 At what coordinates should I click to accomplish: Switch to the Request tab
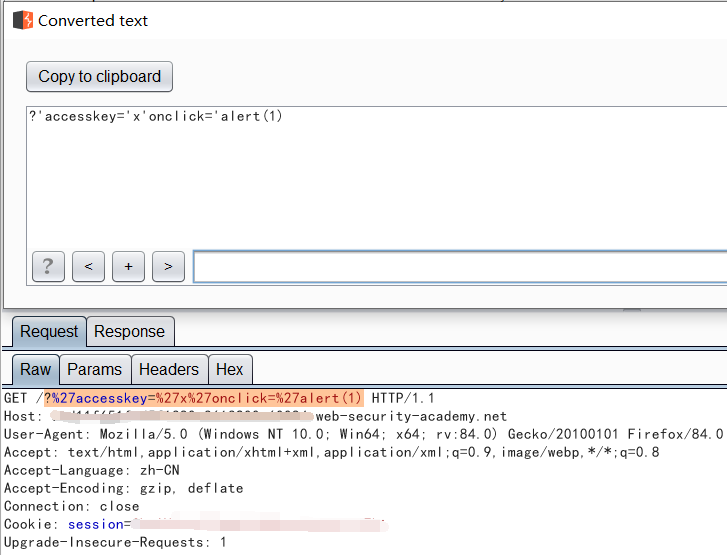click(49, 332)
